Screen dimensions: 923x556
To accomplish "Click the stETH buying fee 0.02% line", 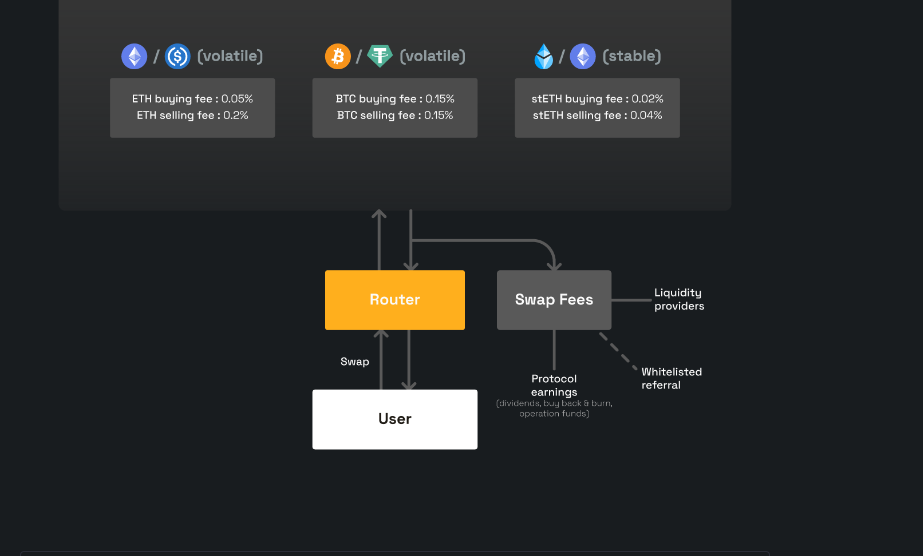I will tap(597, 99).
